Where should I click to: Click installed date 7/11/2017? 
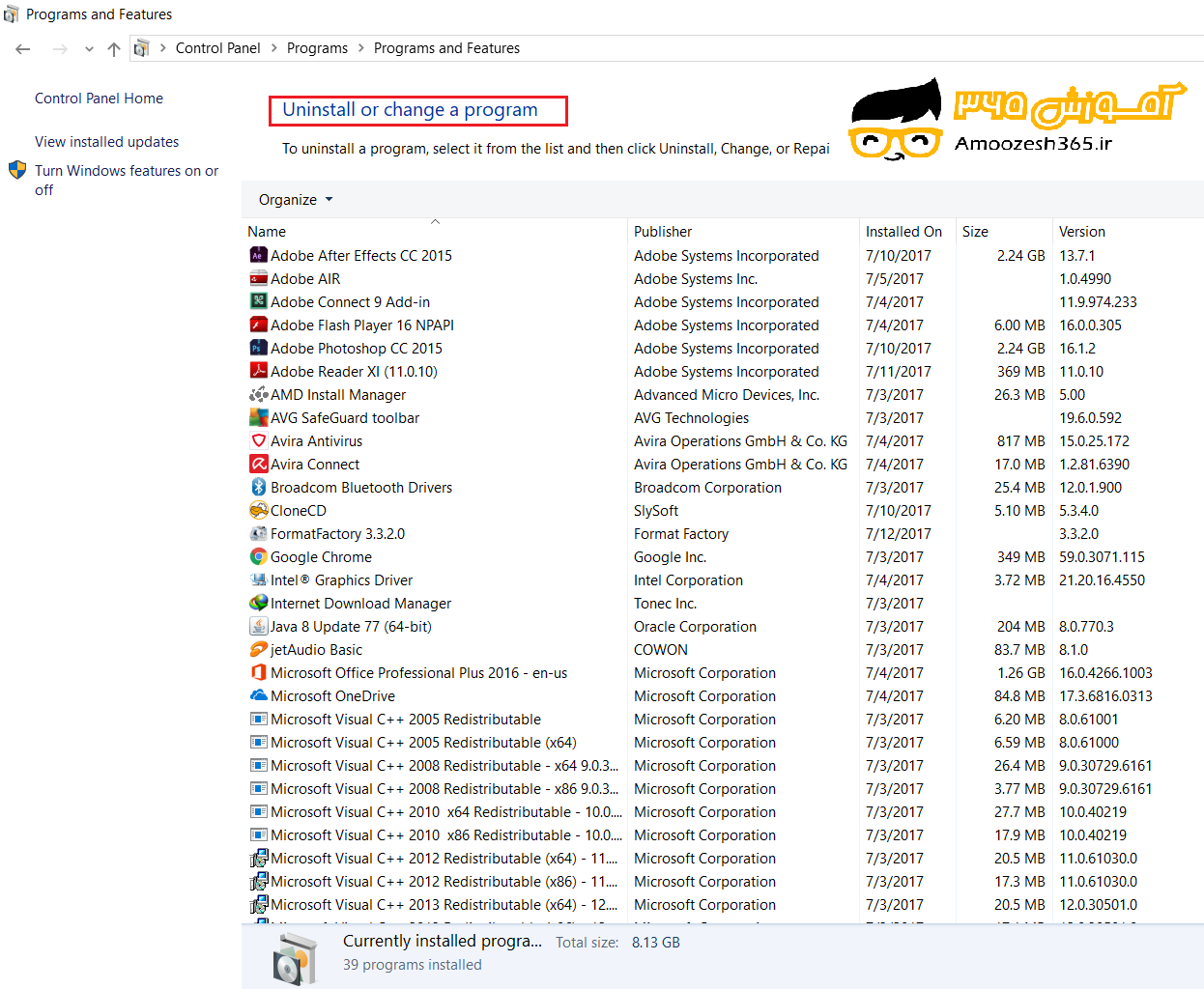tap(899, 371)
